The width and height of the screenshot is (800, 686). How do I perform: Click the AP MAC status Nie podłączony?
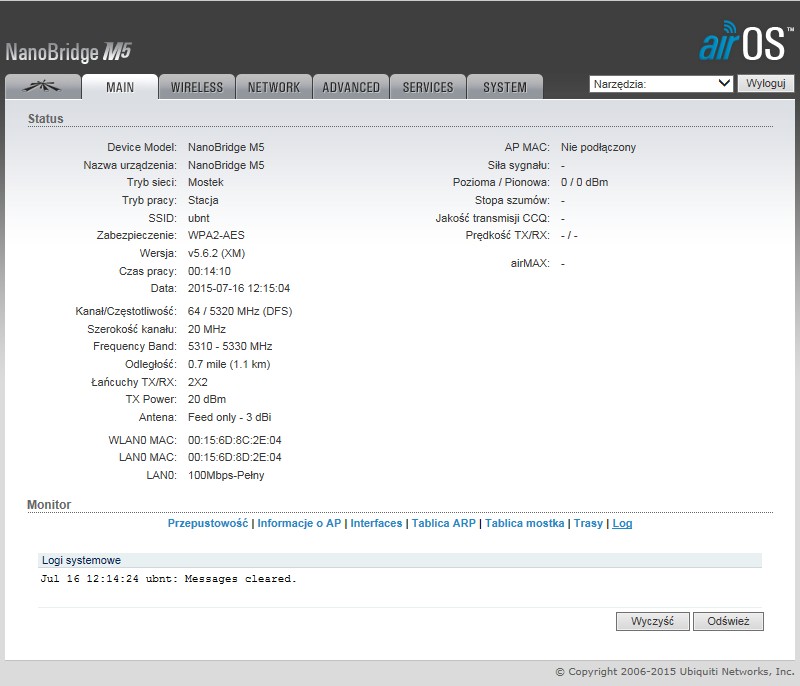[x=598, y=147]
